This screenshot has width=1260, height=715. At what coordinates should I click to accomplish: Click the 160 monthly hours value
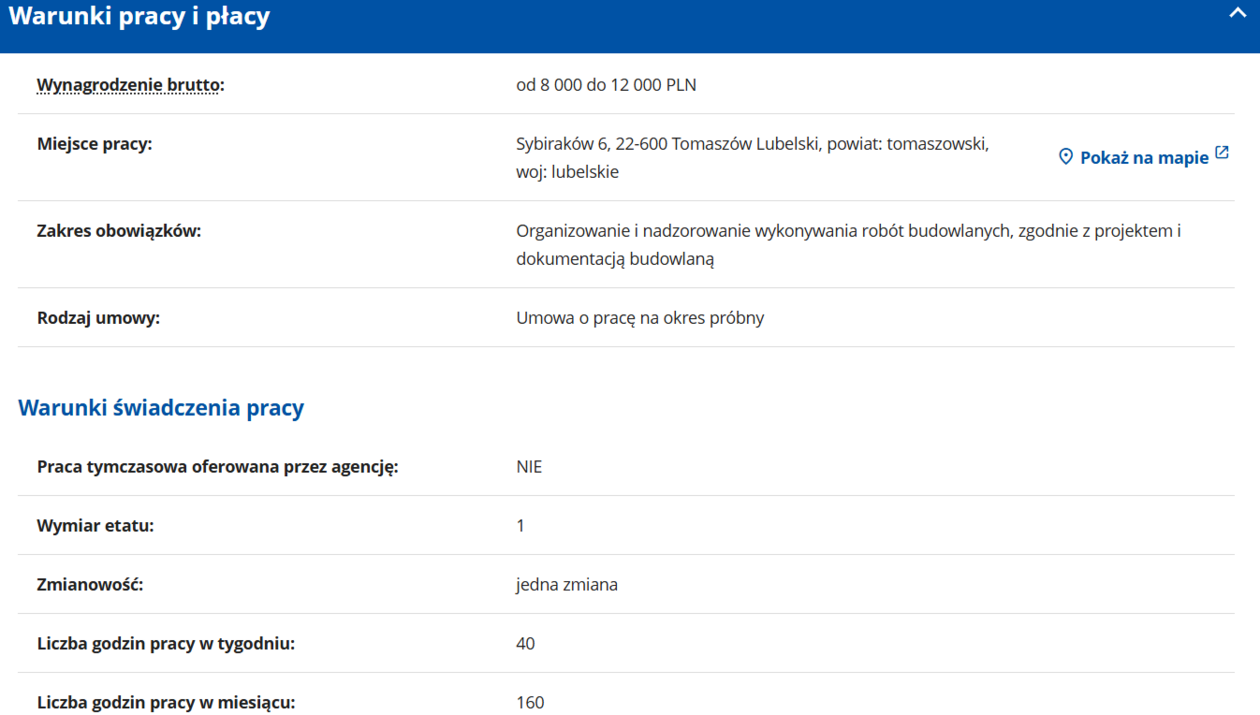(x=530, y=702)
